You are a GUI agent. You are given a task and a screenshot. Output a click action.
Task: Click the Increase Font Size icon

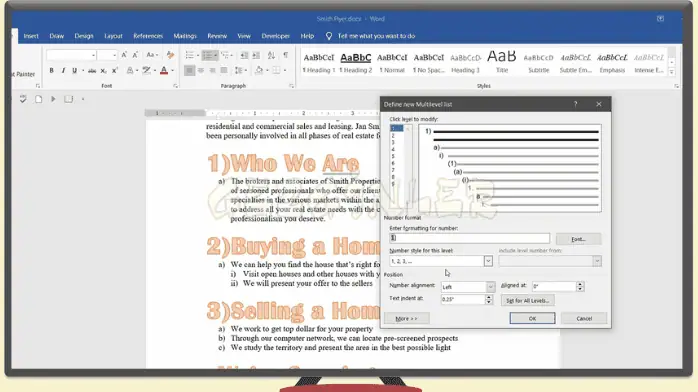click(124, 55)
